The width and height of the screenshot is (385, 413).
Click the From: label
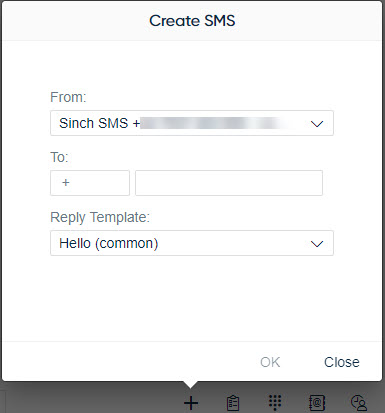[68, 97]
